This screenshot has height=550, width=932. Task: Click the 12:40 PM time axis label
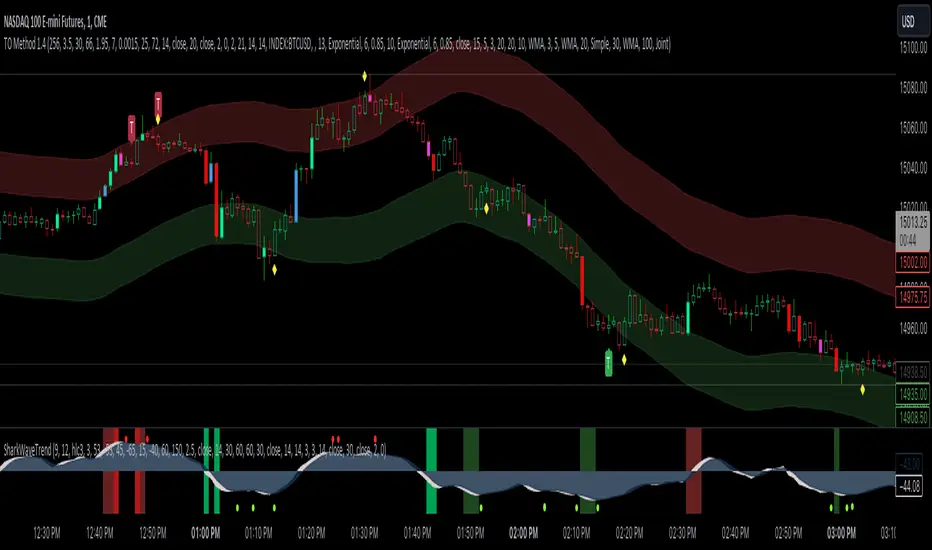coord(100,533)
